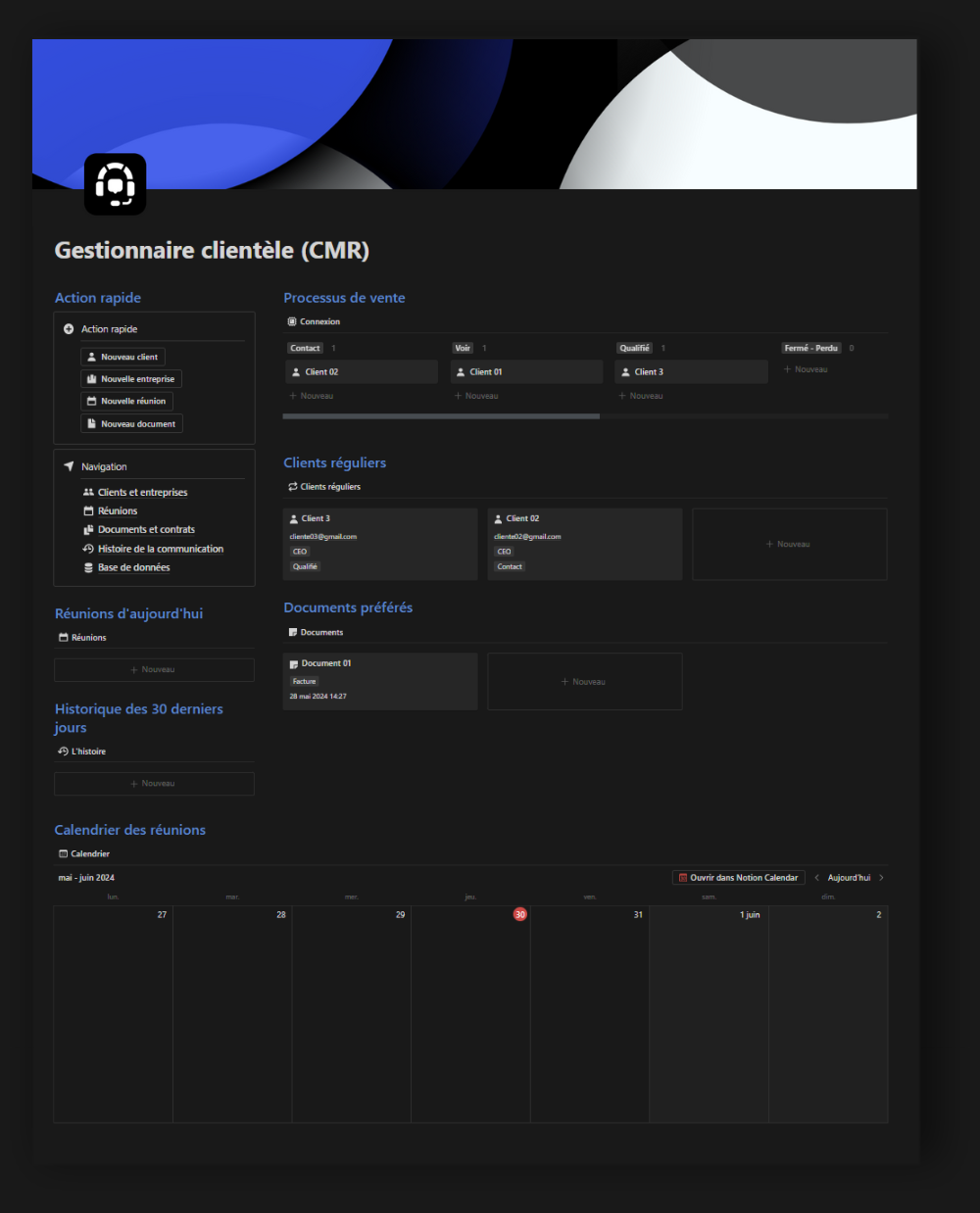The width and height of the screenshot is (980, 1213).
Task: Click the Navigation arrow icon
Action: [x=69, y=466]
